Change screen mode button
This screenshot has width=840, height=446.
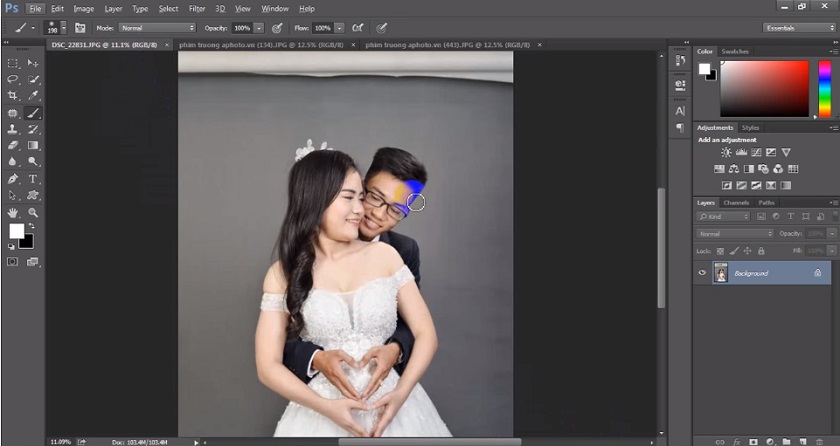coord(33,262)
